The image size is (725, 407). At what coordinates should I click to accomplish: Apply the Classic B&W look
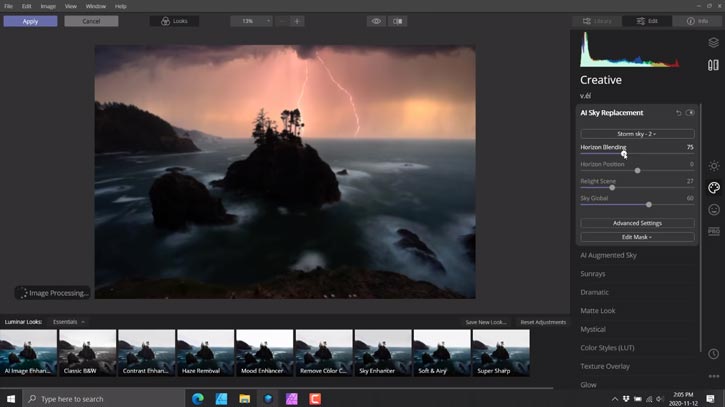[x=87, y=352]
